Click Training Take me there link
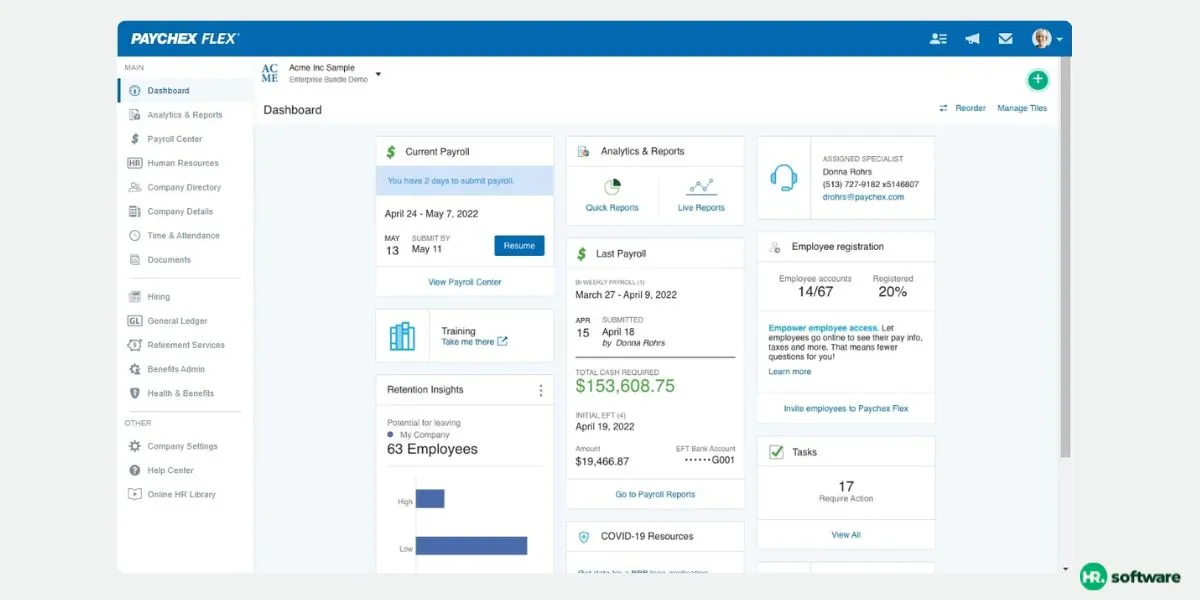The width and height of the screenshot is (1200, 600). (x=474, y=342)
